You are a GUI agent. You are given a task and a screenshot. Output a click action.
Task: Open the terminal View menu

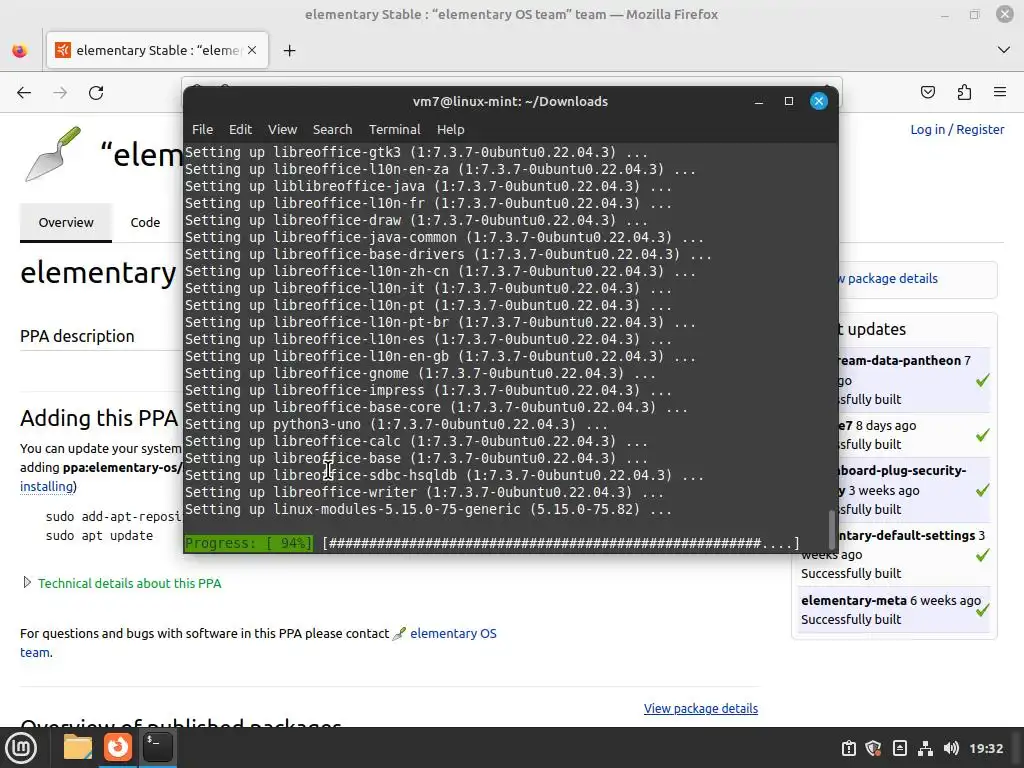pos(282,129)
